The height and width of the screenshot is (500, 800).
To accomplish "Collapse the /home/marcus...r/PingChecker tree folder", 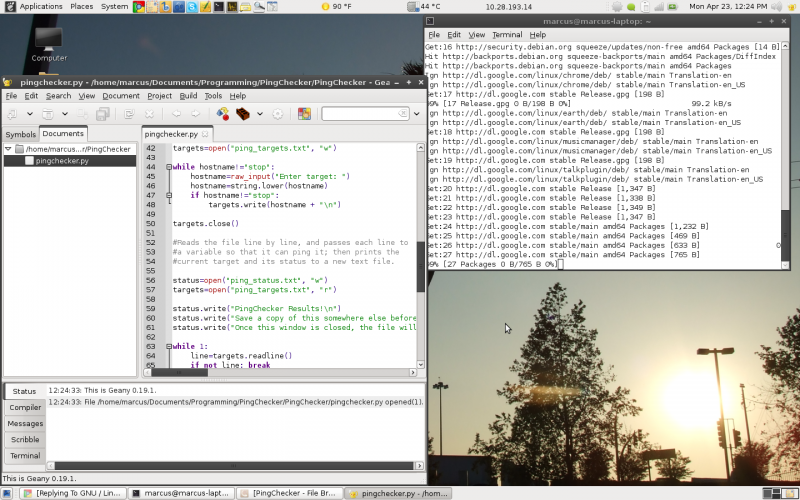I will pos(8,149).
